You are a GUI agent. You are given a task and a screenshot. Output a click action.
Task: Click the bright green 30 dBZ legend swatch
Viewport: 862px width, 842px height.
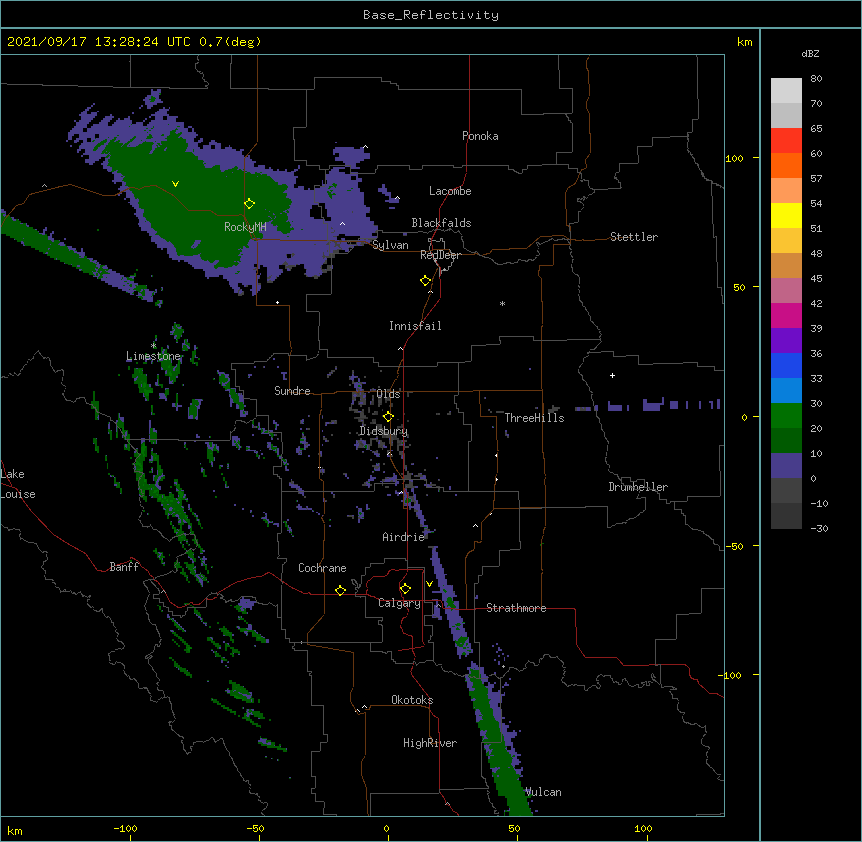tap(786, 416)
